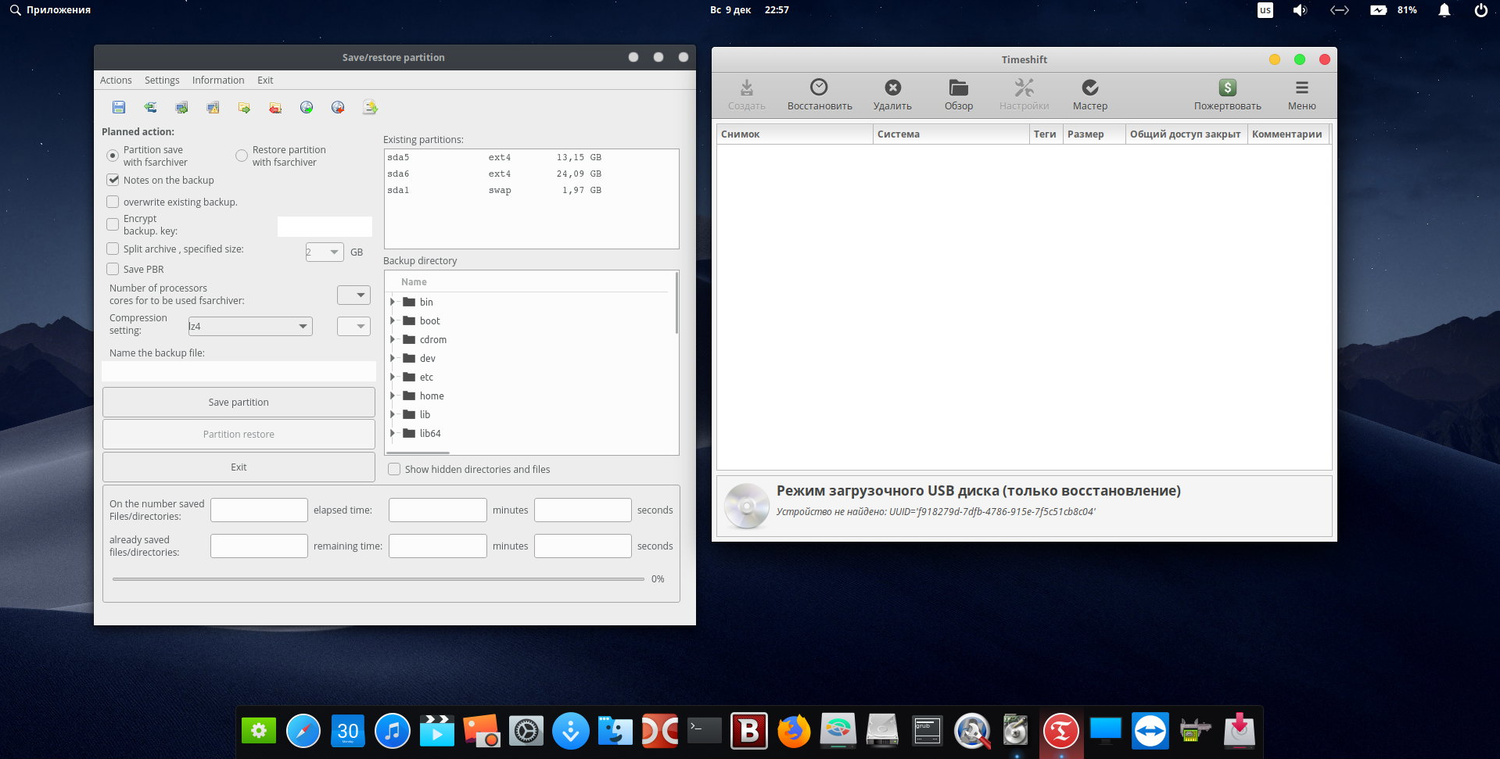Viewport: 1500px width, 759px height.
Task: Uncheck Notes on the backup
Action: (x=113, y=180)
